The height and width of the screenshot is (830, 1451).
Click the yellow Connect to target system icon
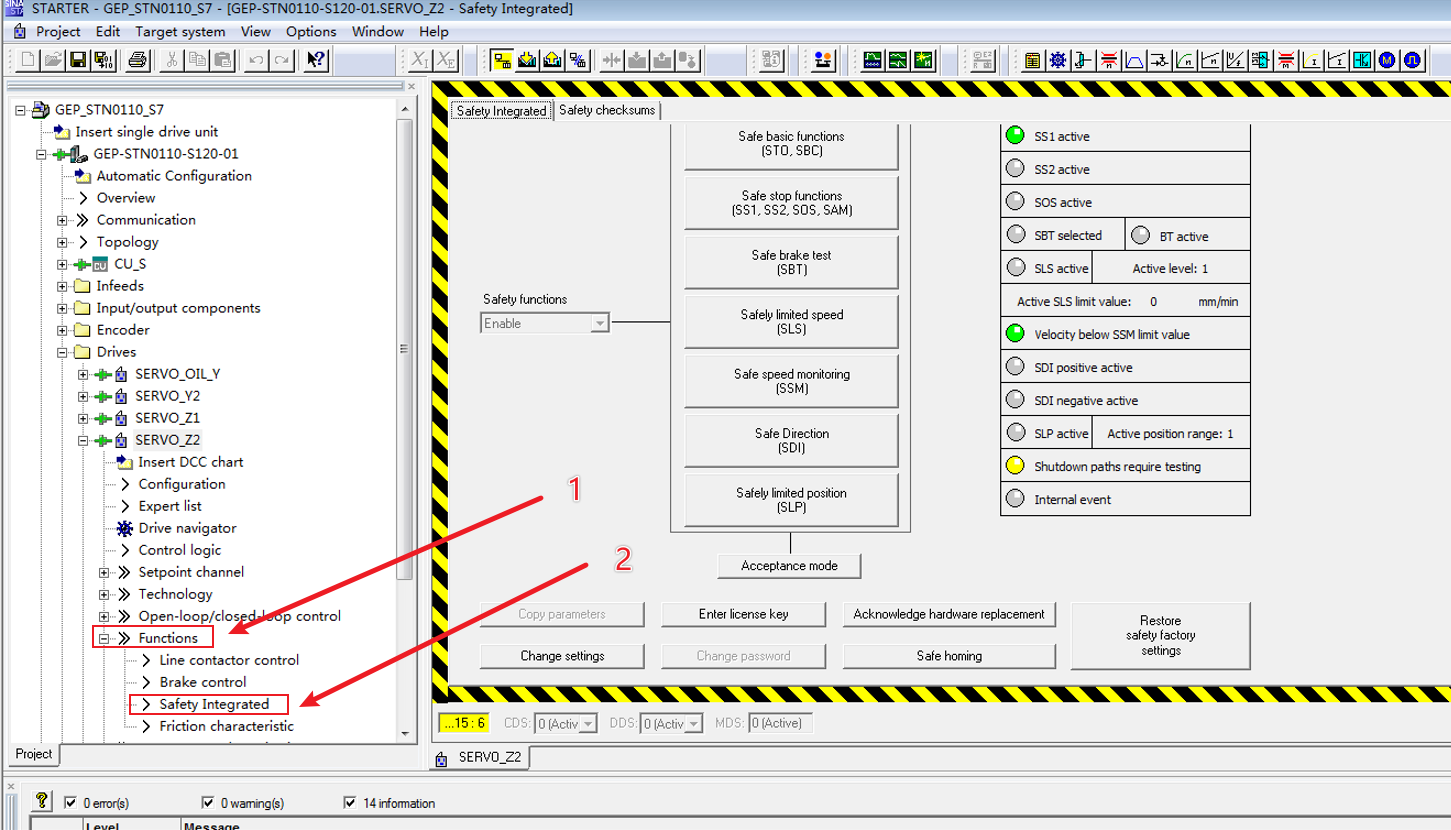(x=502, y=61)
